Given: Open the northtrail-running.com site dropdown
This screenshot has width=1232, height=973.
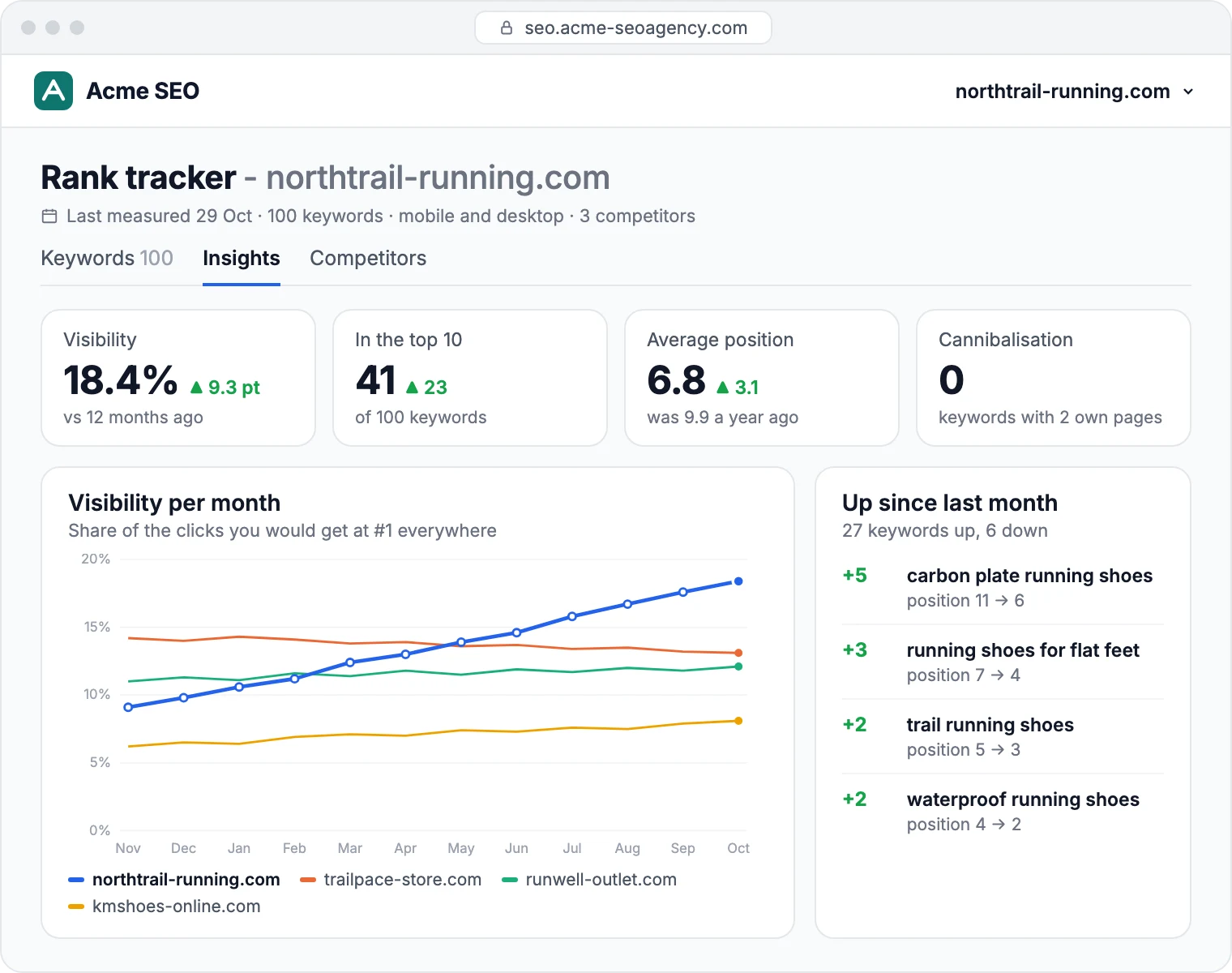Looking at the screenshot, I should 1075,92.
